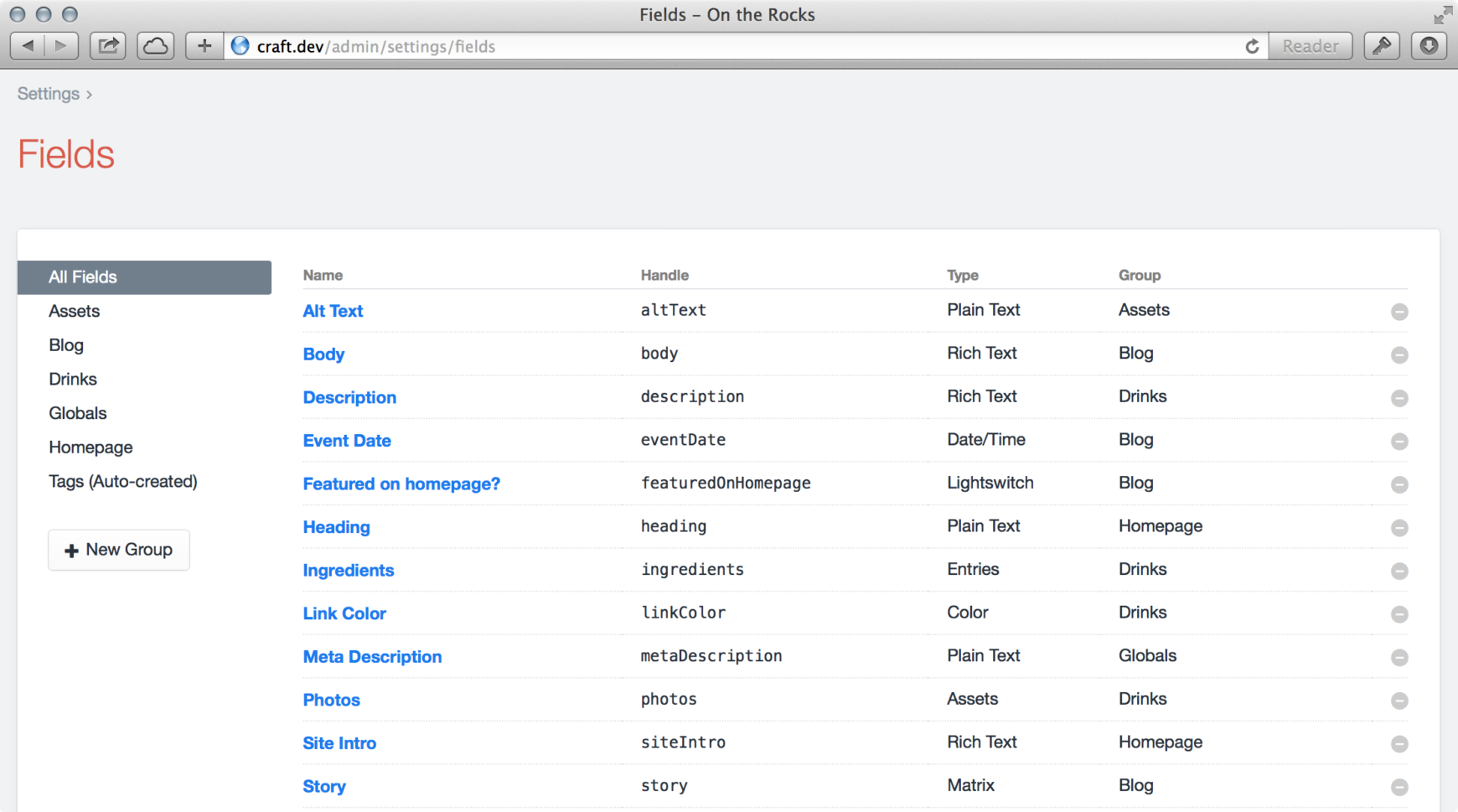The image size is (1458, 812).
Task: Open the Description field
Action: pos(349,397)
